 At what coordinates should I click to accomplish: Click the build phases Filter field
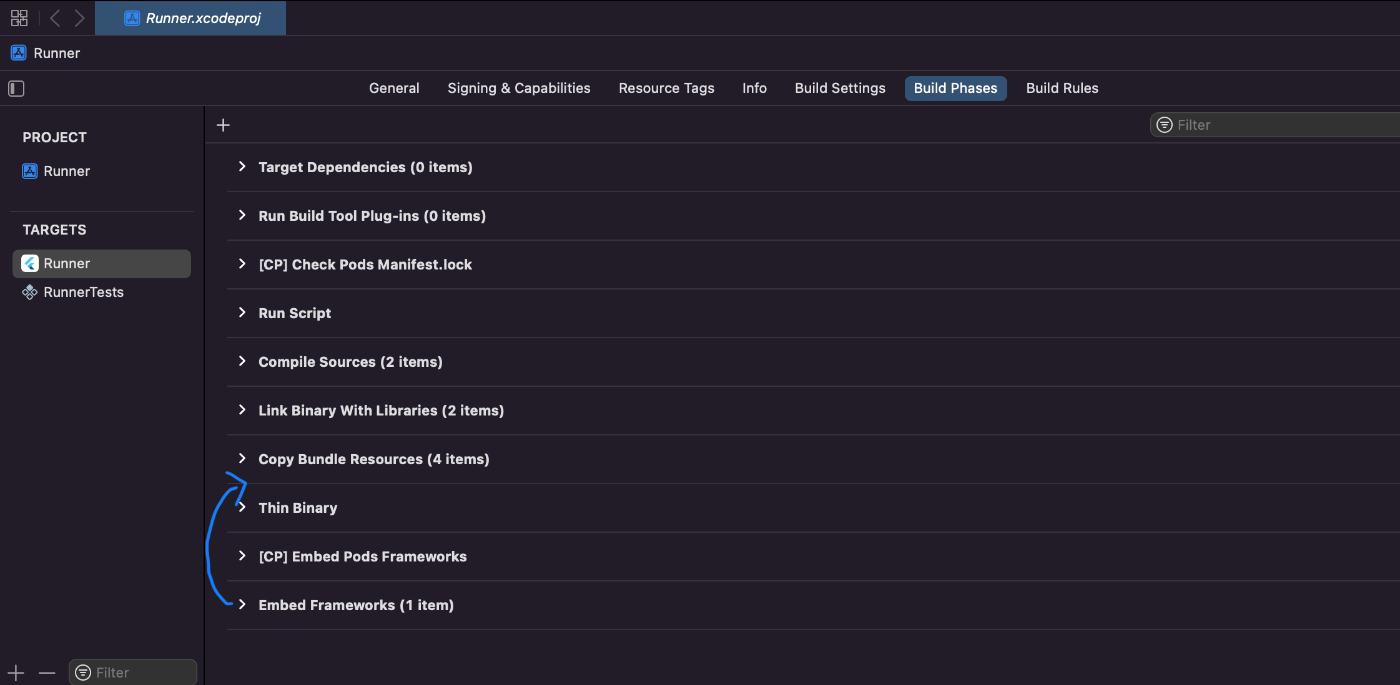click(x=1275, y=125)
